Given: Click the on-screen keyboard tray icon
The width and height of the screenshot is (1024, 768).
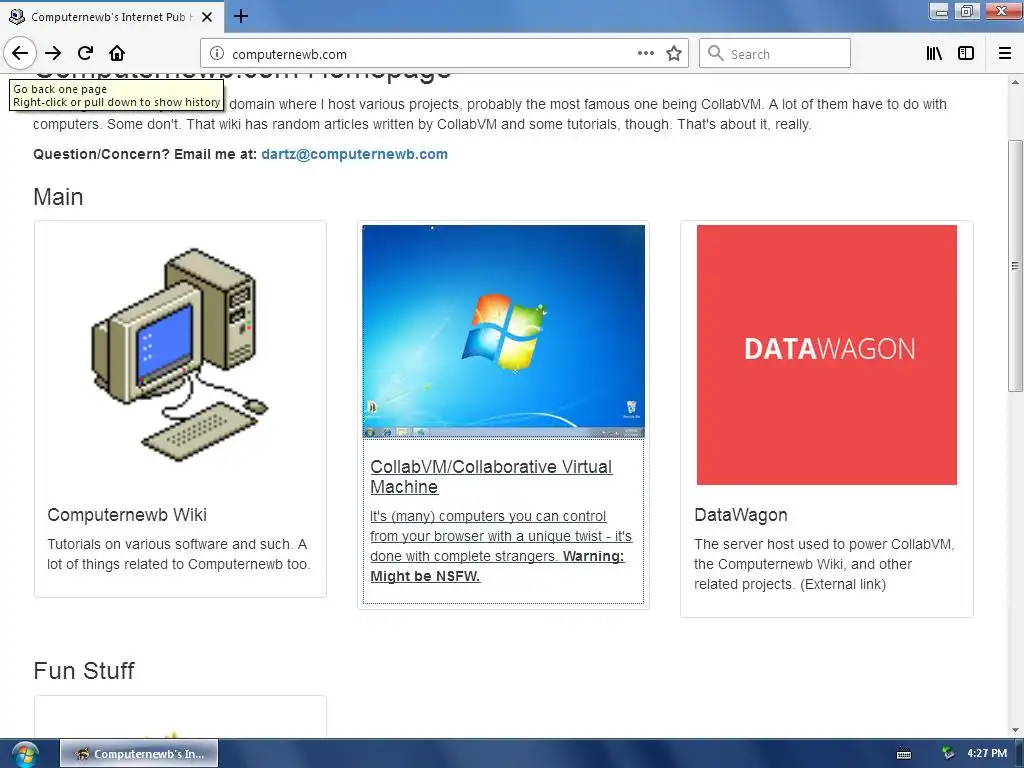Looking at the screenshot, I should click(904, 754).
